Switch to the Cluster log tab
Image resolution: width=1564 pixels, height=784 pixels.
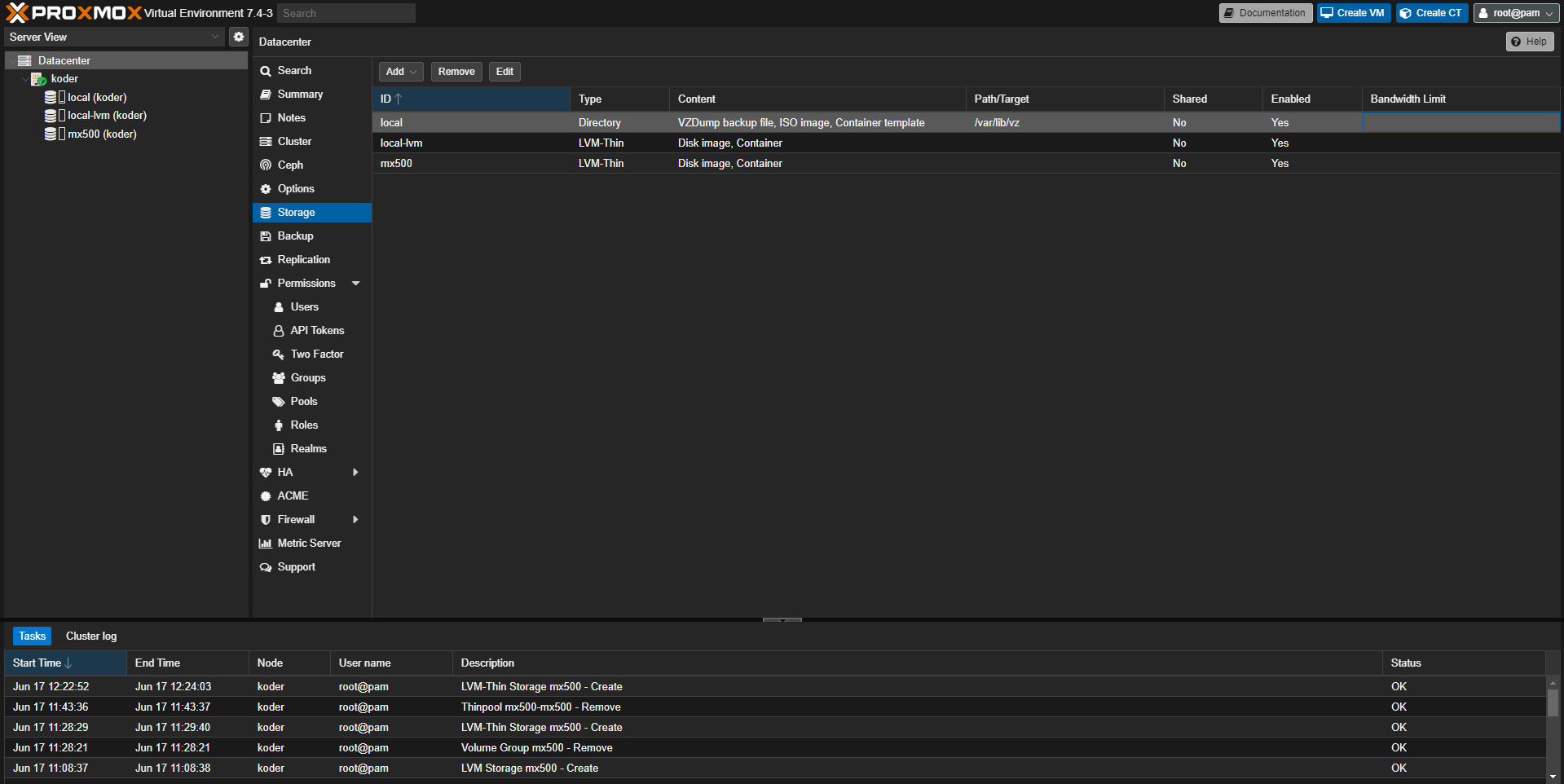click(x=91, y=636)
